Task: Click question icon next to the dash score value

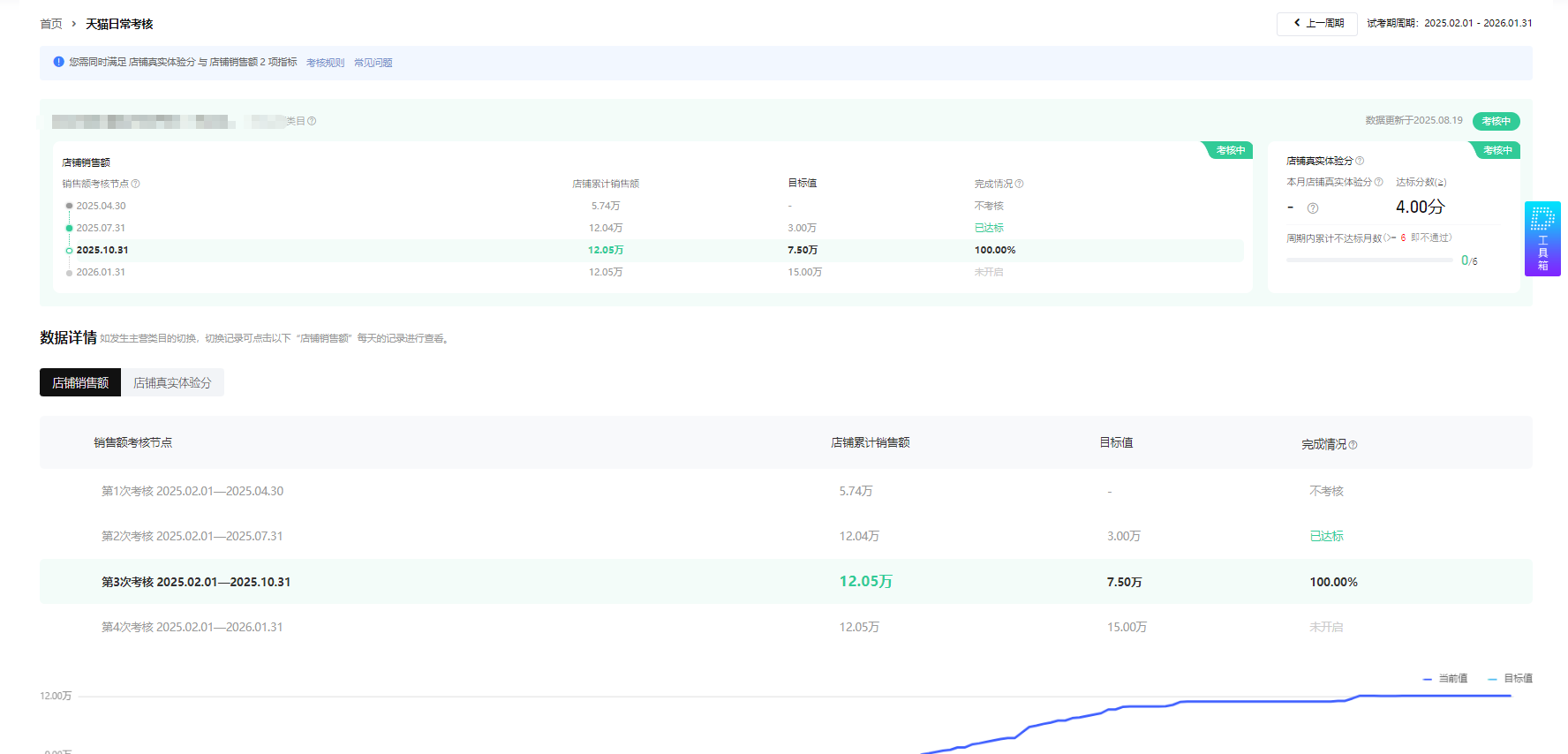Action: [x=1313, y=208]
